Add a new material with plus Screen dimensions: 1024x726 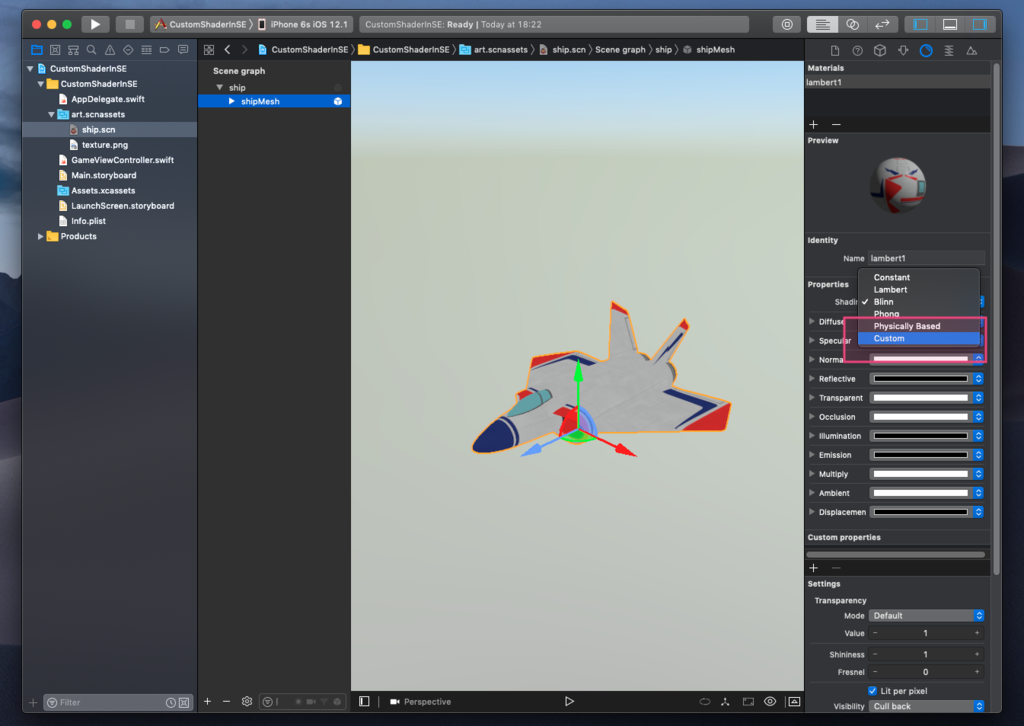814,124
